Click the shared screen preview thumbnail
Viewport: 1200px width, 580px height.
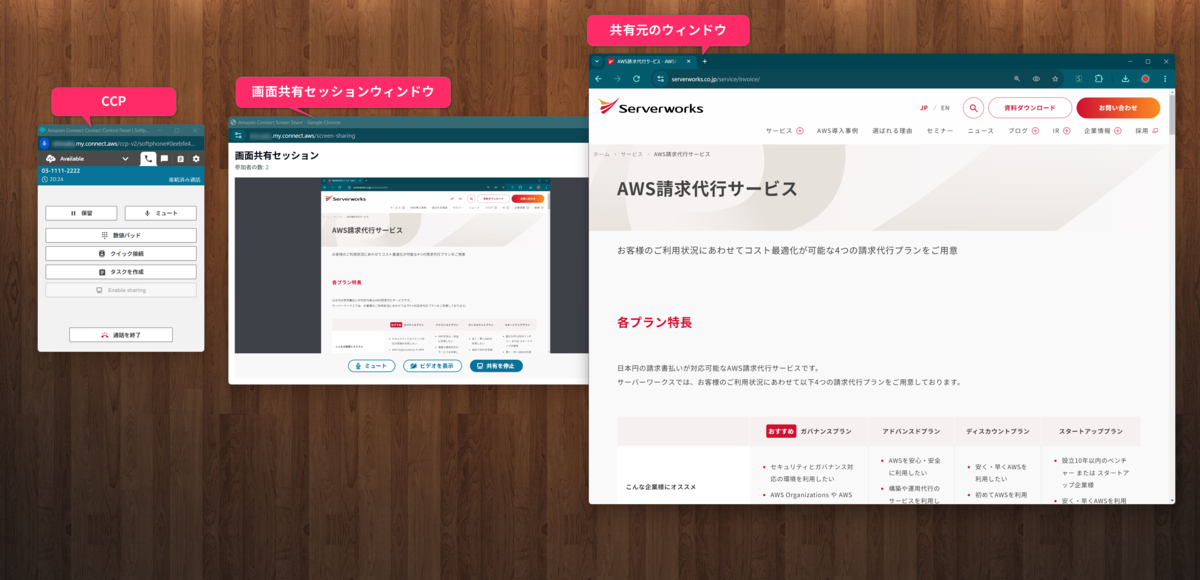tap(392, 265)
